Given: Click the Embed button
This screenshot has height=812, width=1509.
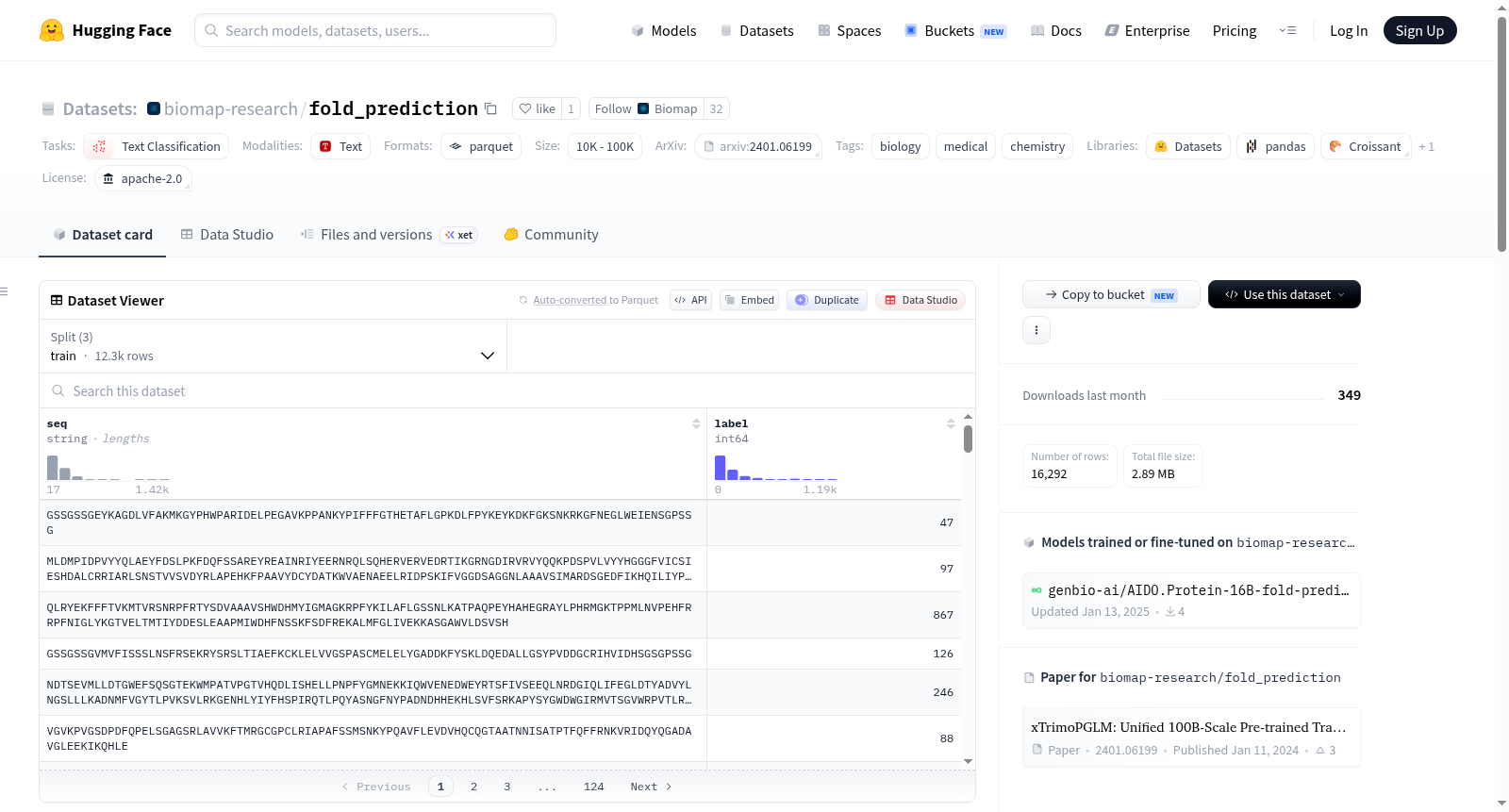Looking at the screenshot, I should click(749, 300).
